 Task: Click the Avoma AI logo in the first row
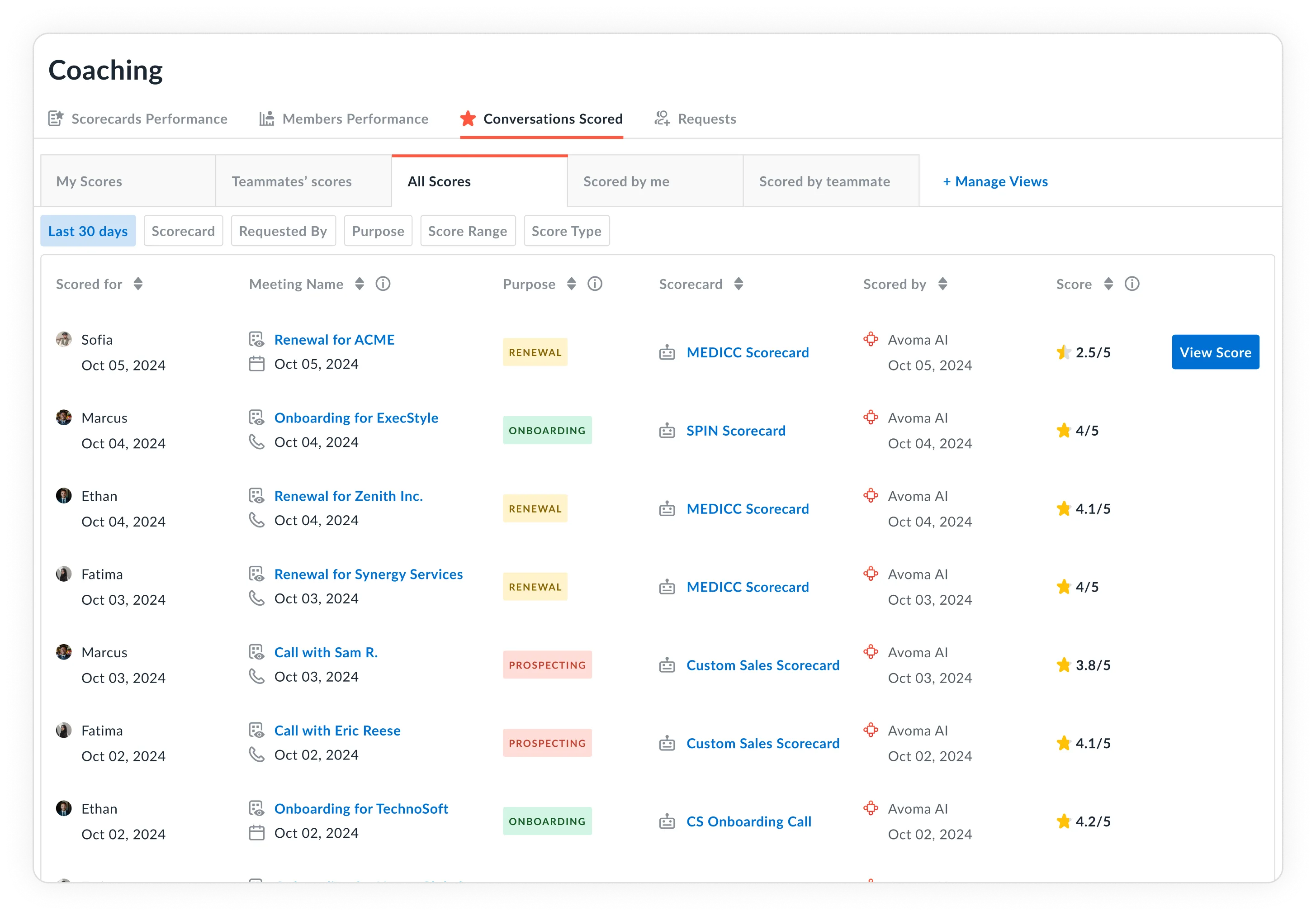click(871, 339)
